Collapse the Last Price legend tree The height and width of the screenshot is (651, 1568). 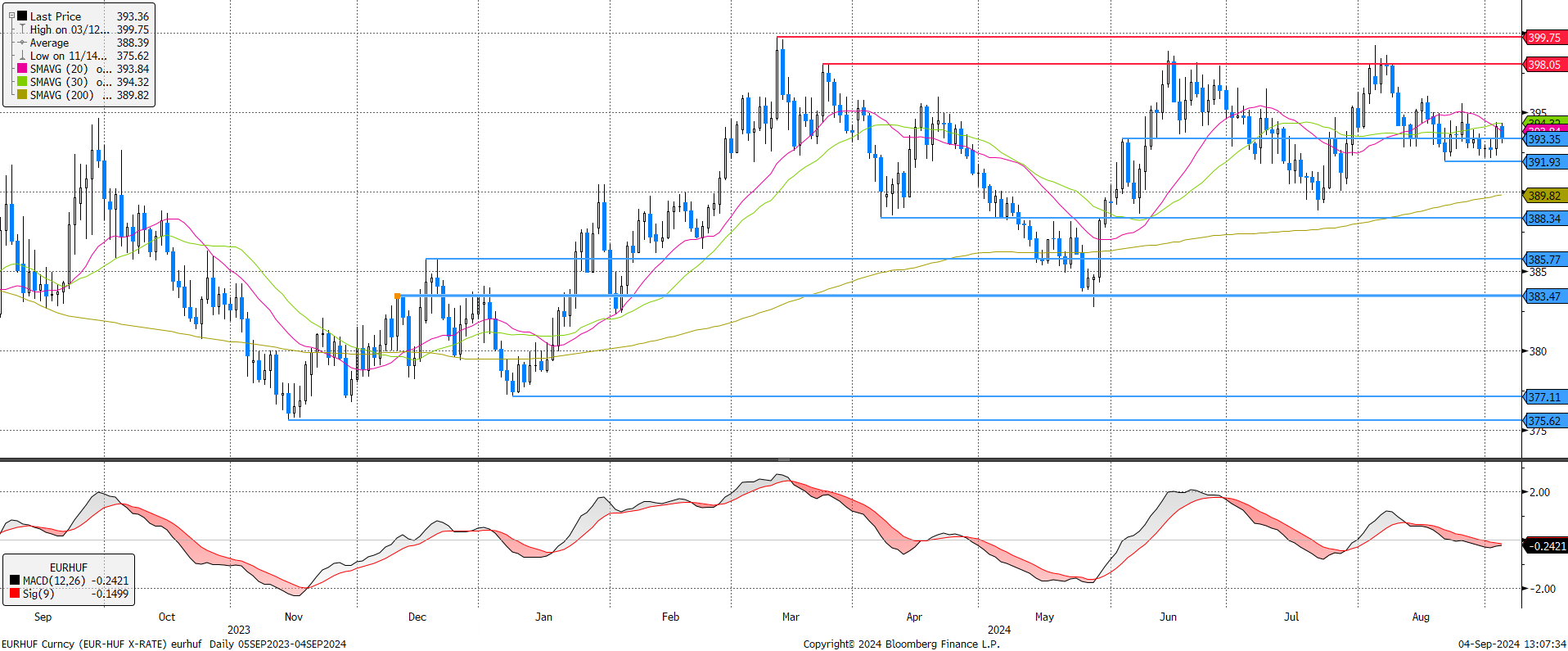(11, 16)
